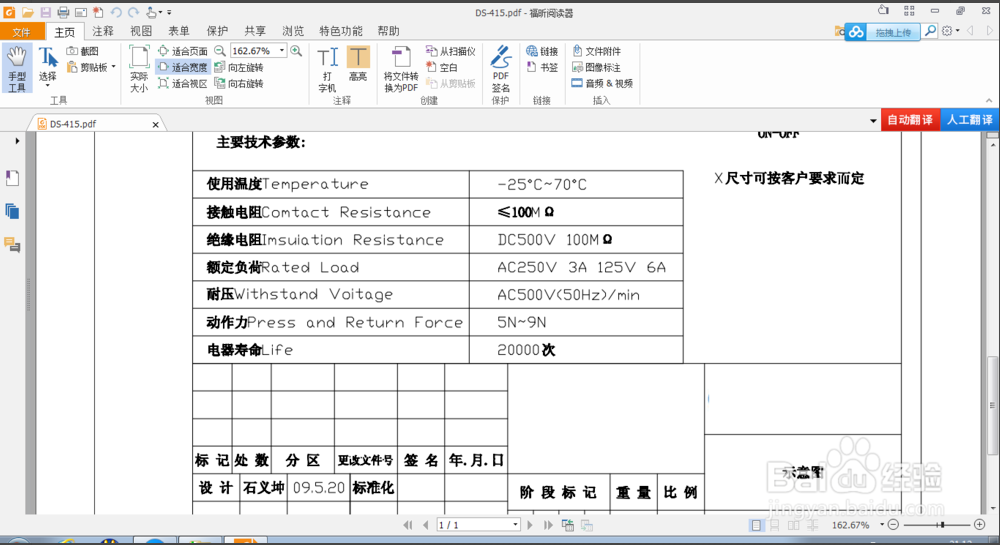
Task: Click the Typewriter tool (打字机)
Action: tap(327, 68)
